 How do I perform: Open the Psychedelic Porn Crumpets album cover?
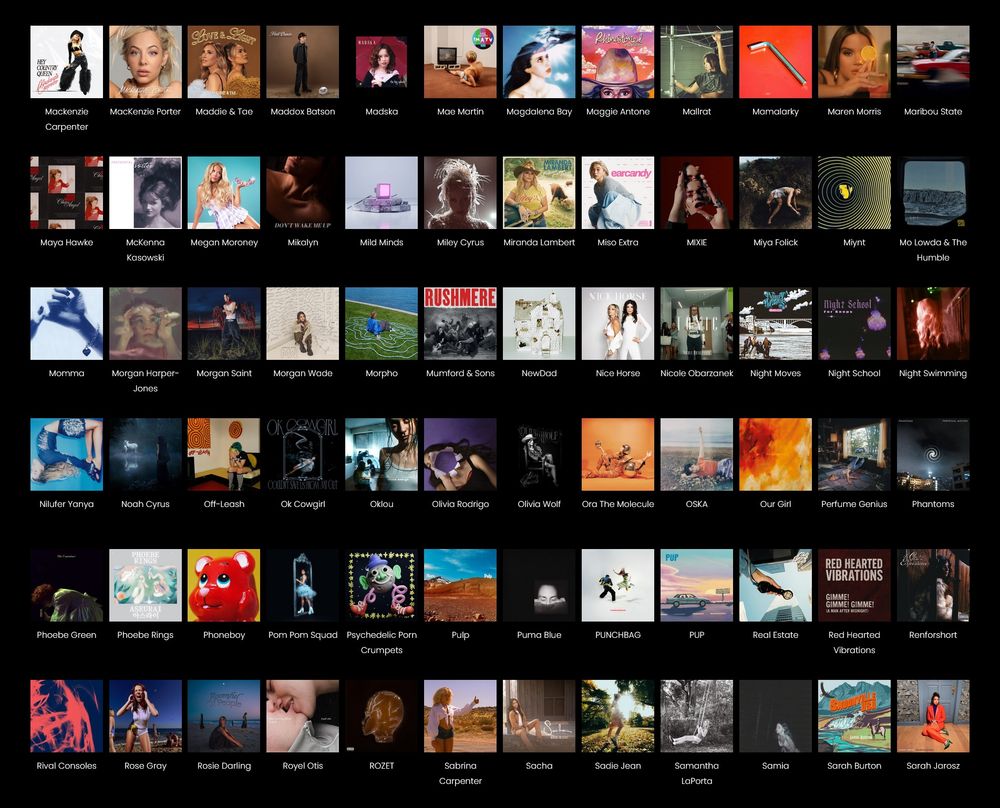click(x=381, y=585)
